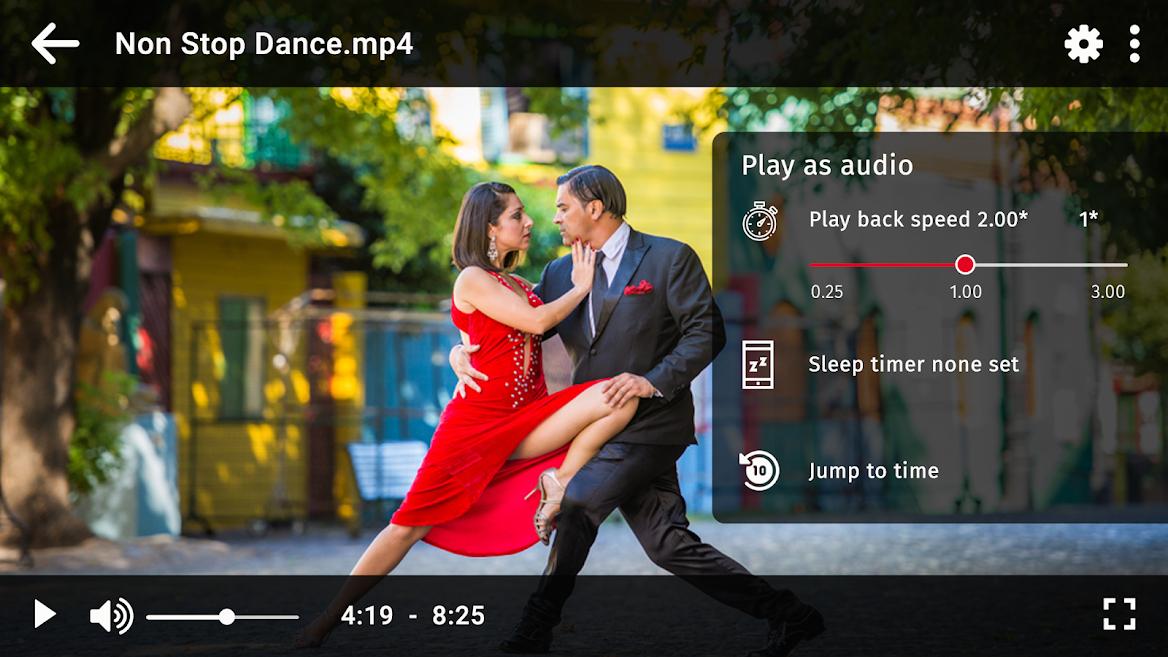Viewport: 1168px width, 657px height.
Task: Click the rewind-10 jump icon
Action: pos(760,471)
